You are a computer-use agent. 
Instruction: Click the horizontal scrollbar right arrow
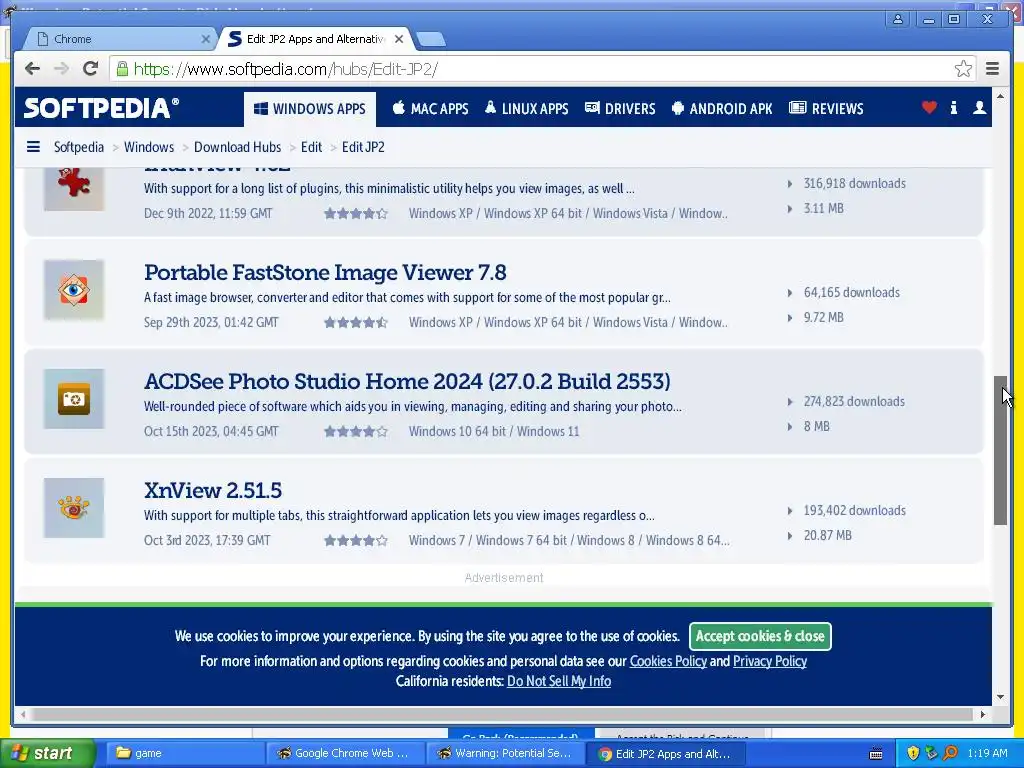pos(983,714)
